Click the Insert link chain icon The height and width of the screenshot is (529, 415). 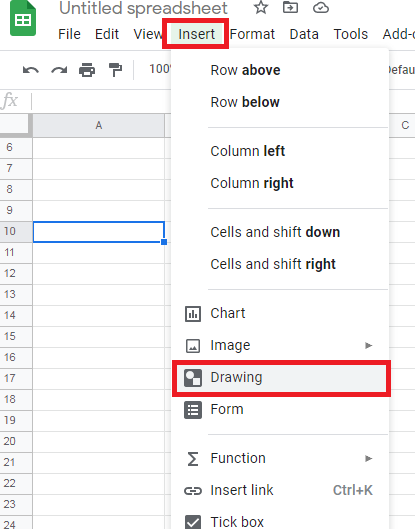(193, 491)
